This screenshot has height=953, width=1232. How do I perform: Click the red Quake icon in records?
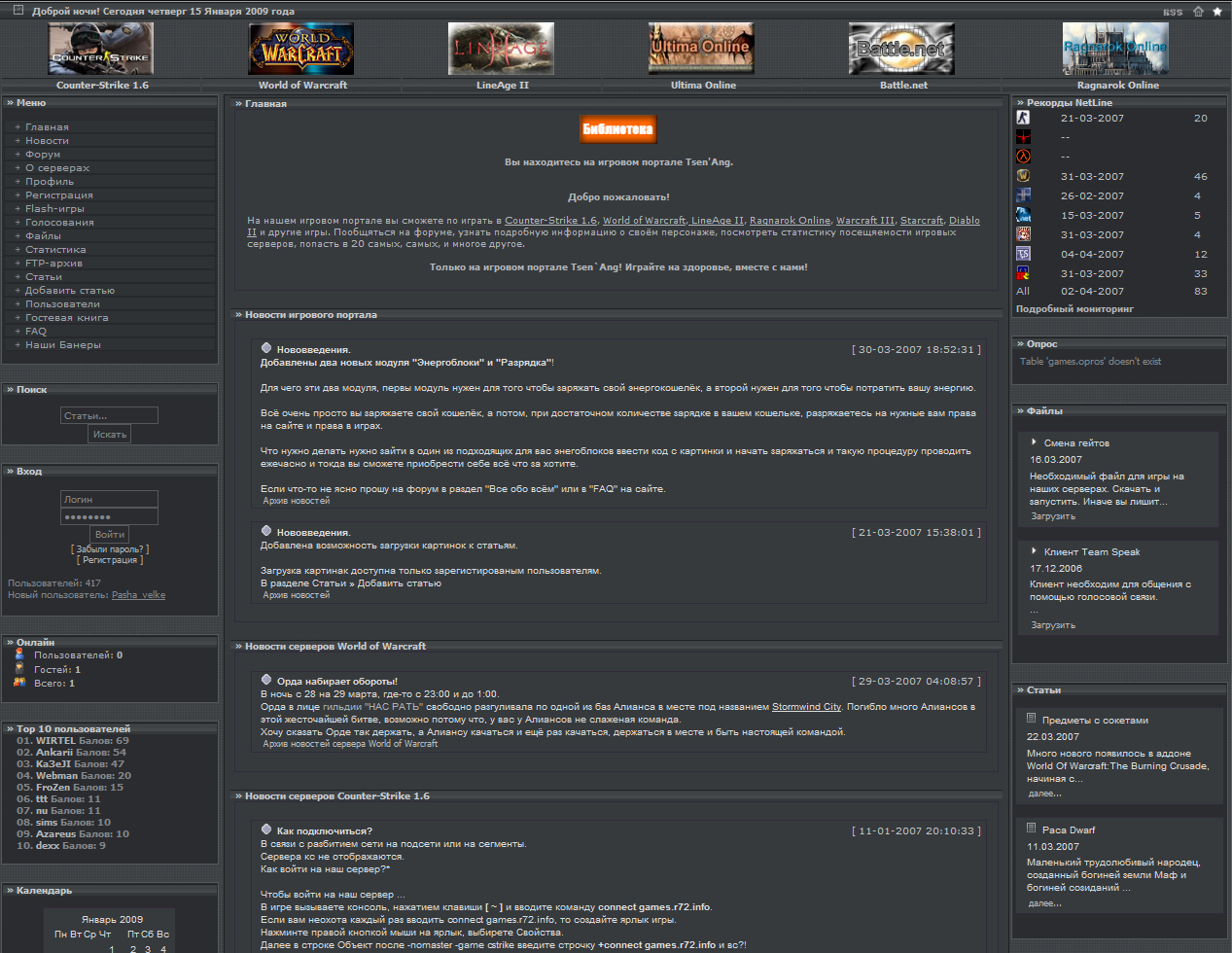coord(1023,137)
